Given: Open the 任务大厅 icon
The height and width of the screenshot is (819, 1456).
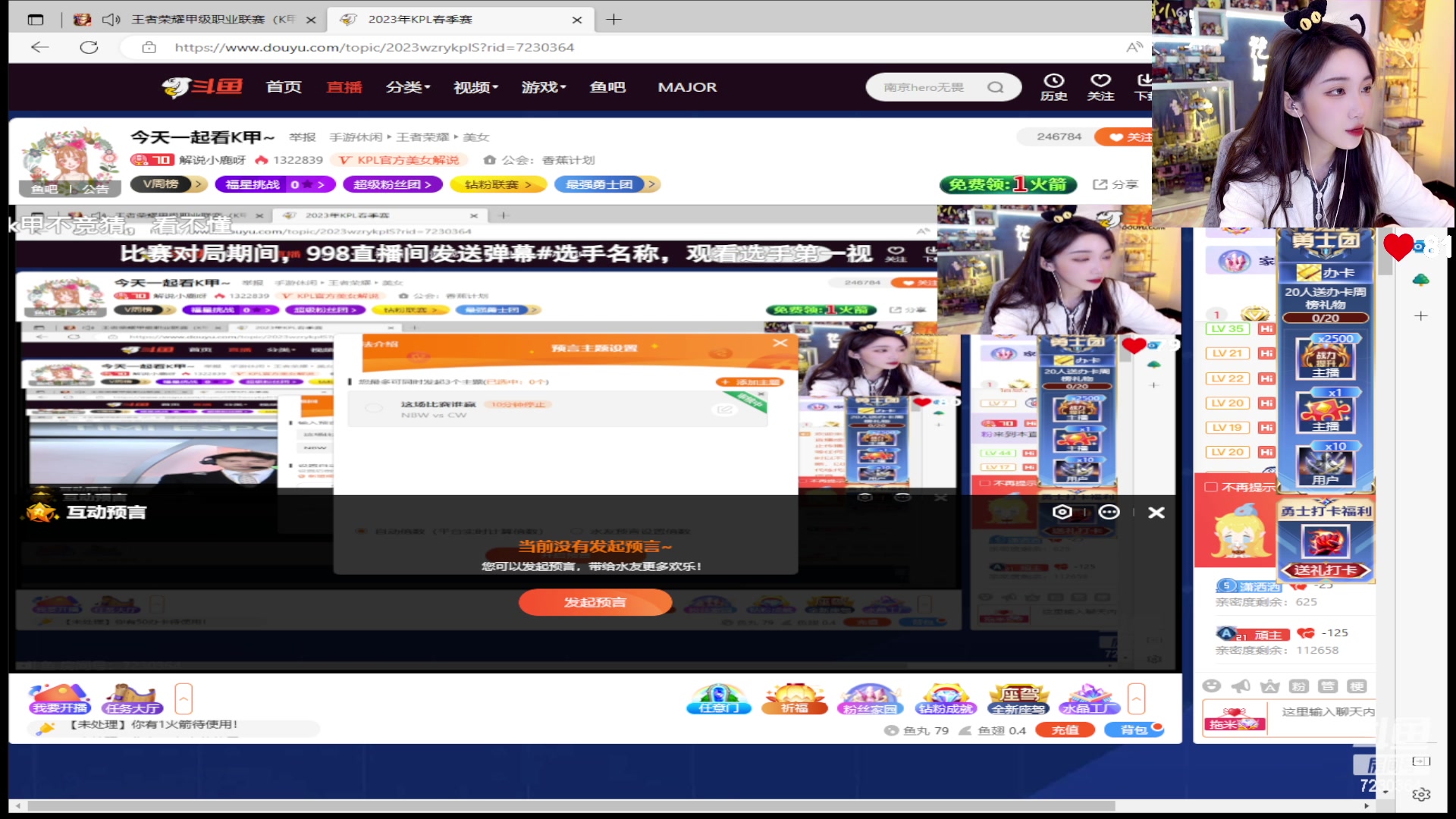Looking at the screenshot, I should click(x=132, y=699).
